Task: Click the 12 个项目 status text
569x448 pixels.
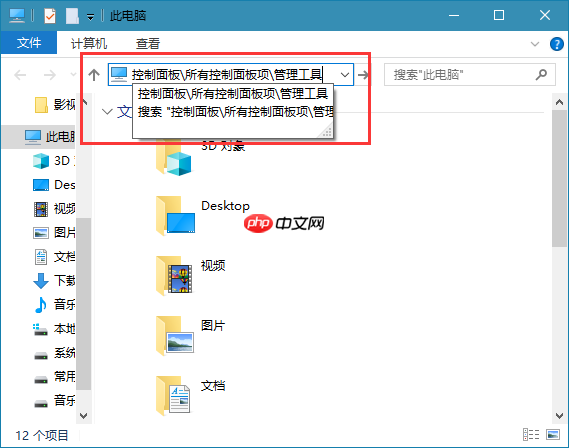Action: [42, 435]
